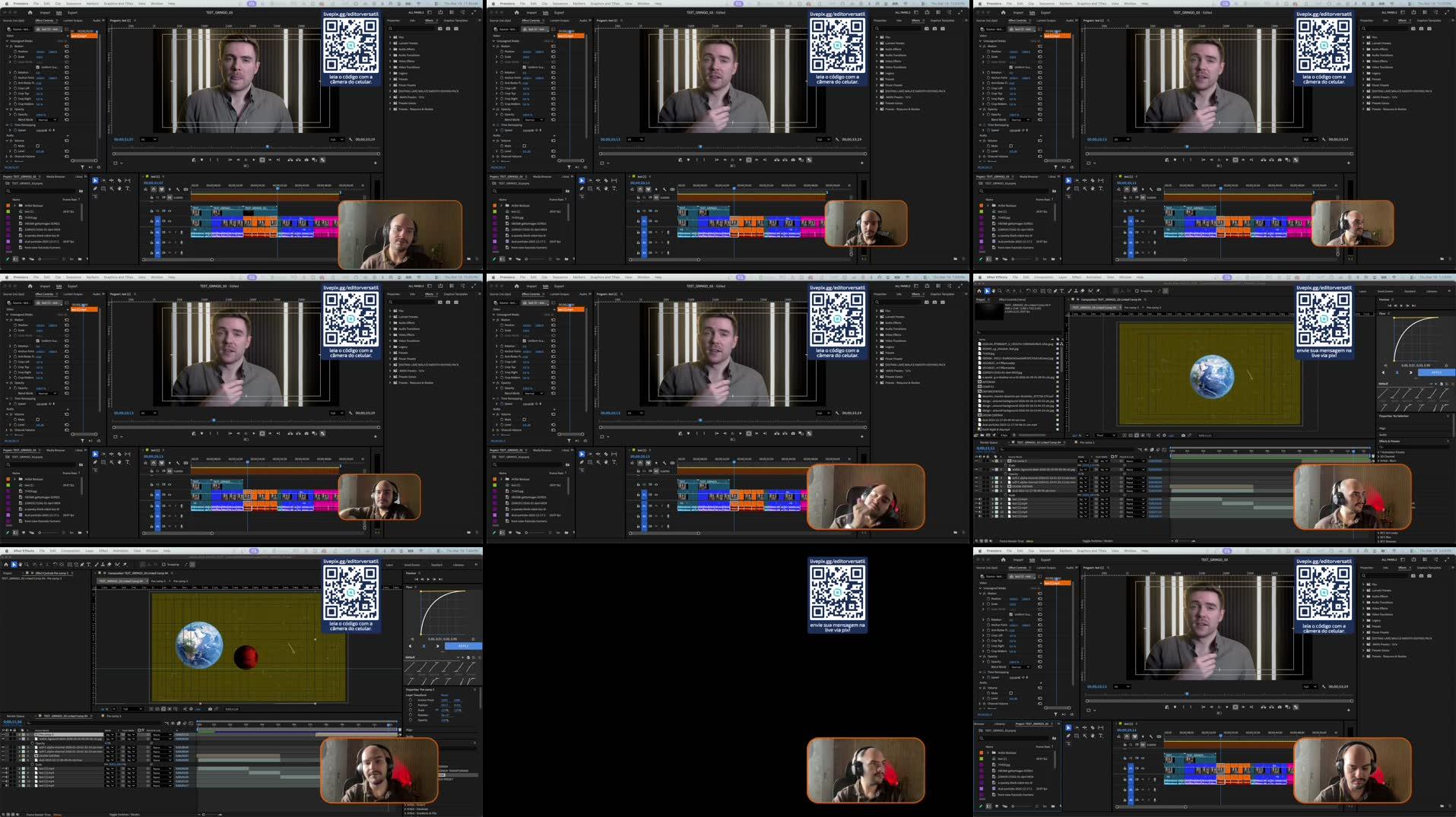Click the Pen tool in After Effects toolbar

(1055, 291)
